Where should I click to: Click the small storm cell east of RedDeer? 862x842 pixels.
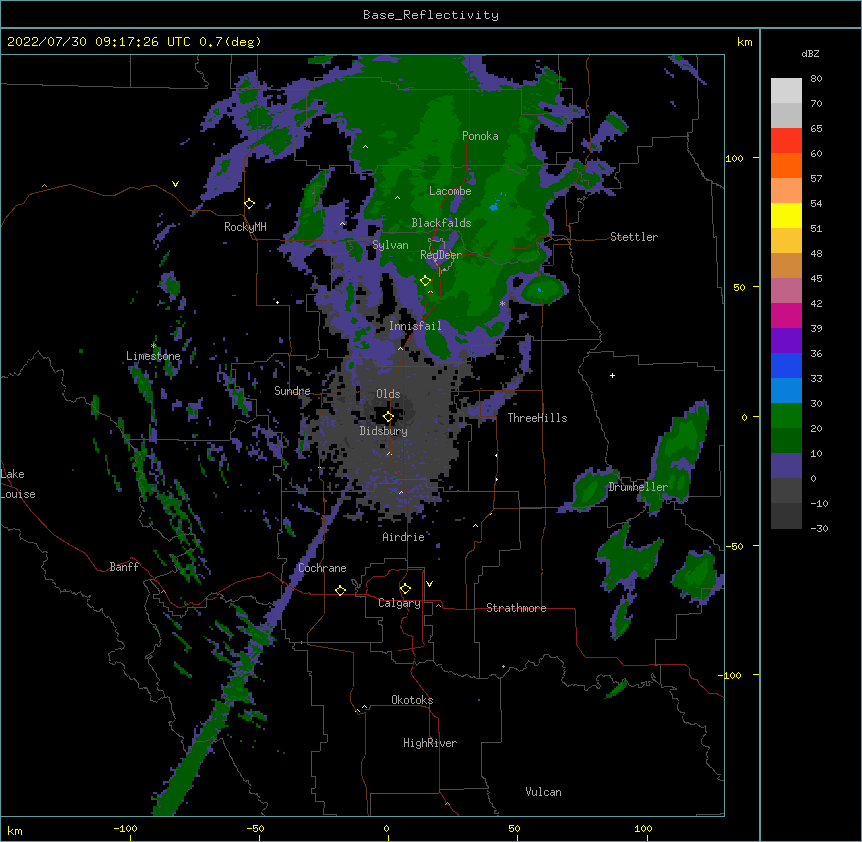click(541, 289)
